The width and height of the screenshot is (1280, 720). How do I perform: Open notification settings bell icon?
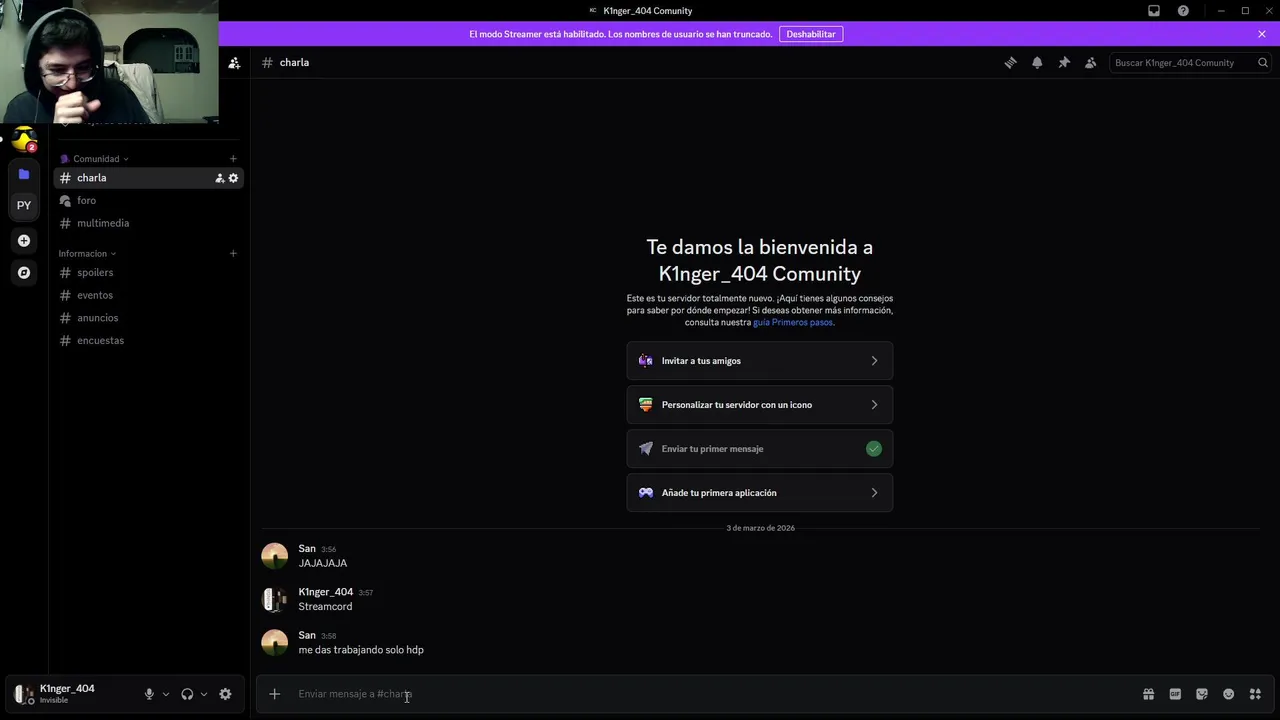tap(1037, 62)
